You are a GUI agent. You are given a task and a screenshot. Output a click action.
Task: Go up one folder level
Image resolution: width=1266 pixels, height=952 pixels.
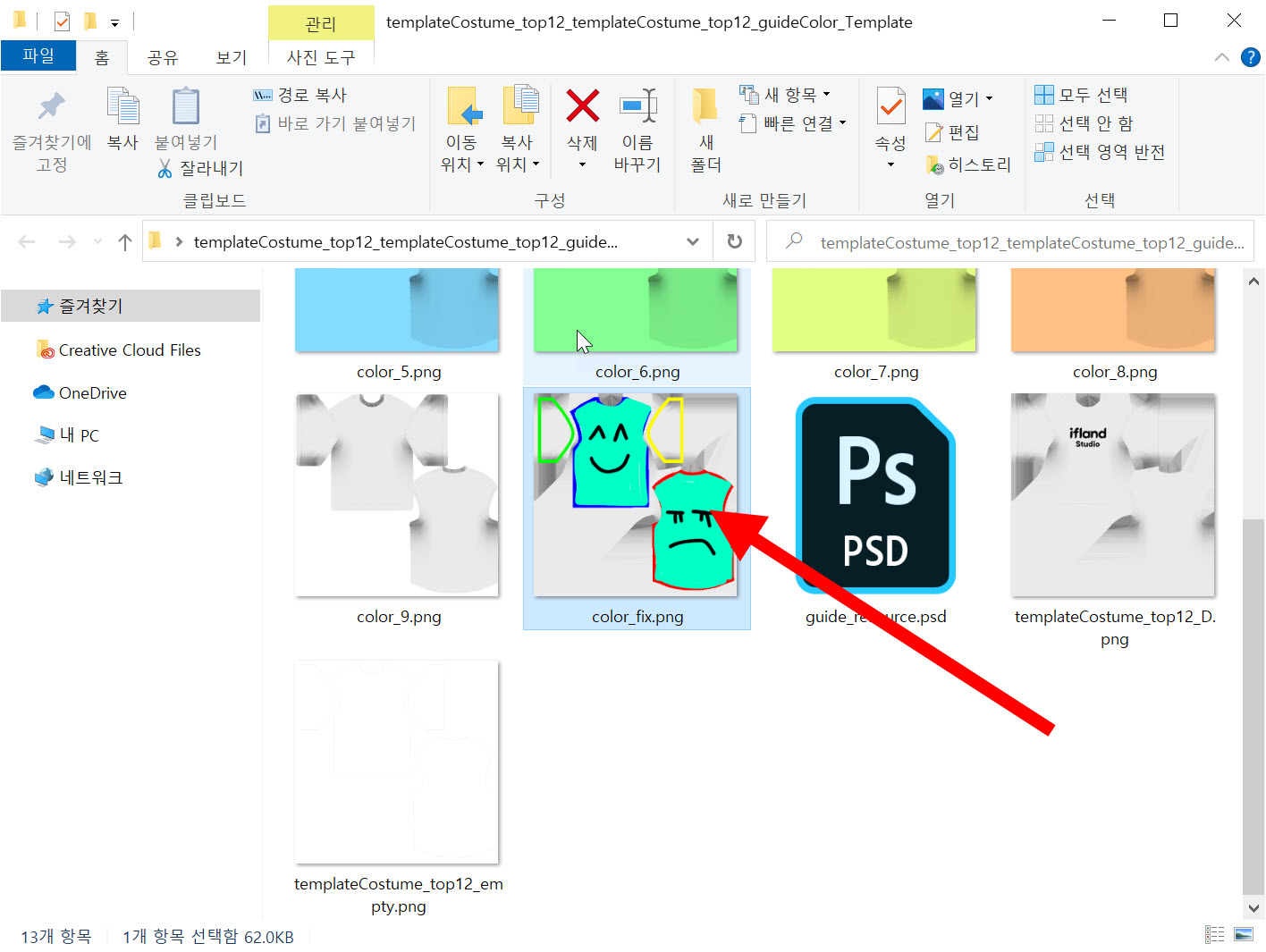click(x=125, y=241)
